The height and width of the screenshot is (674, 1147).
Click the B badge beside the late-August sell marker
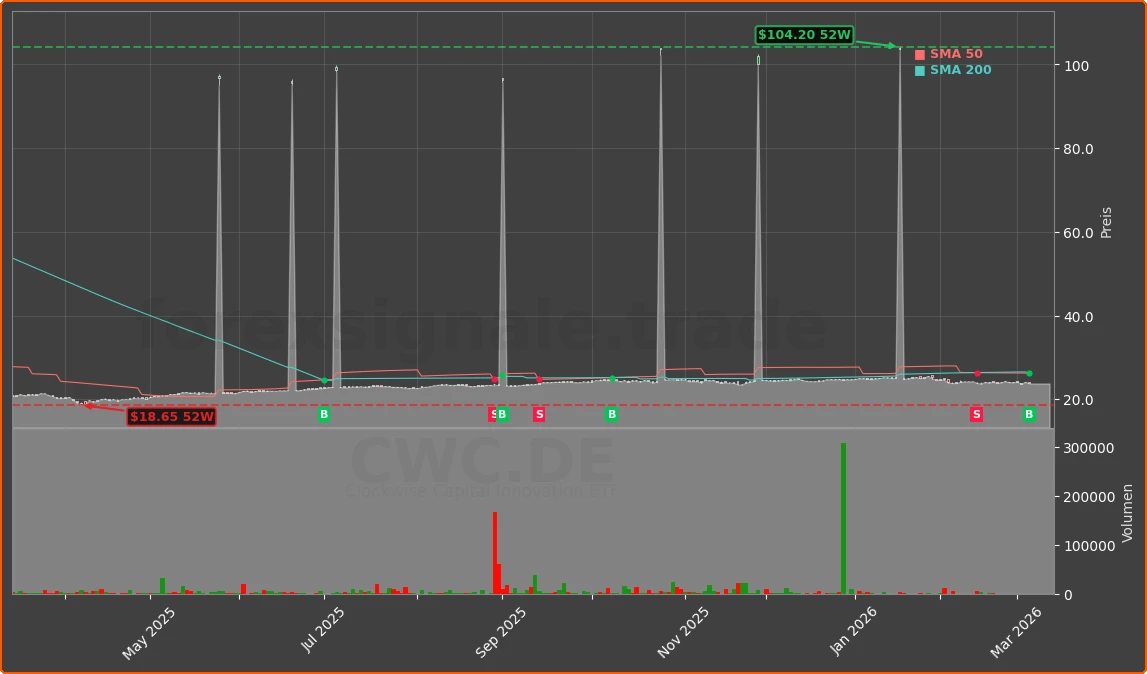pos(504,414)
